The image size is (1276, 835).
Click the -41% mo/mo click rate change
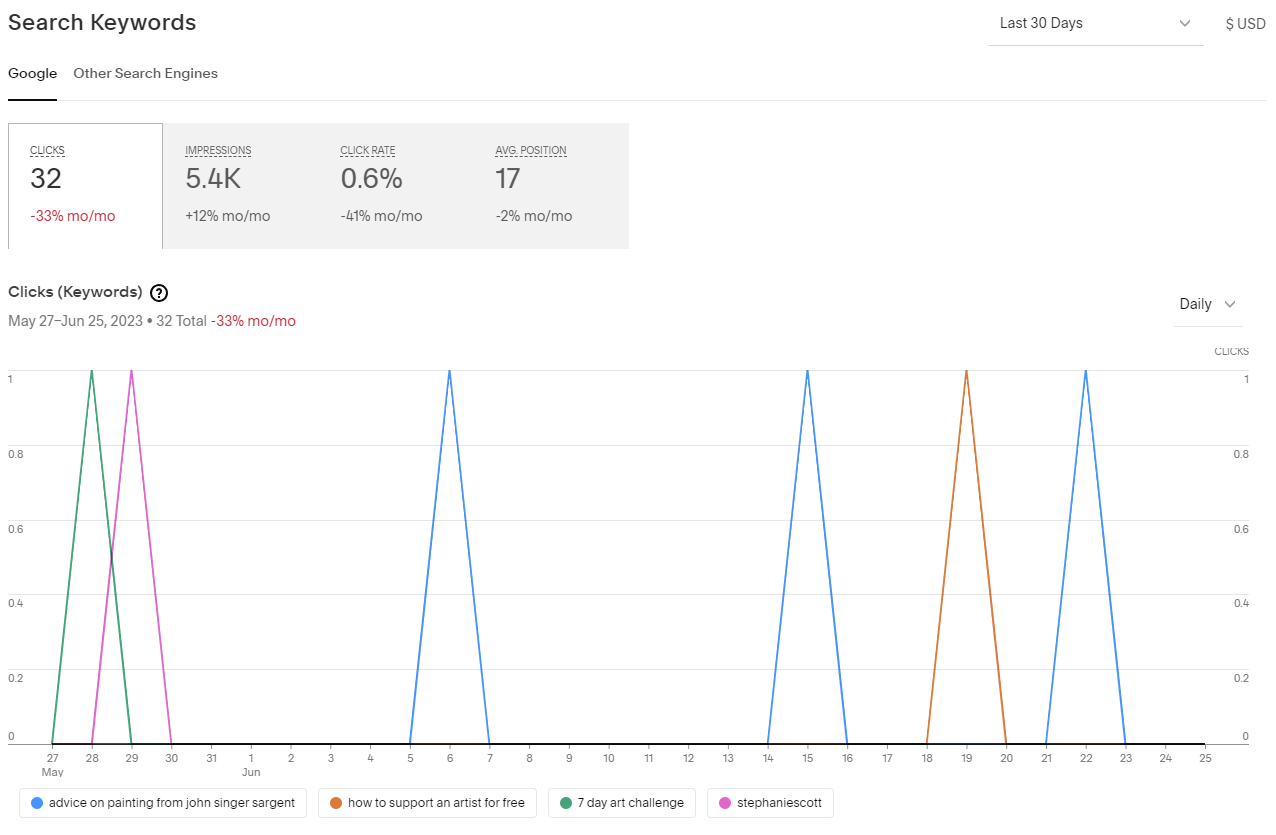click(x=381, y=216)
